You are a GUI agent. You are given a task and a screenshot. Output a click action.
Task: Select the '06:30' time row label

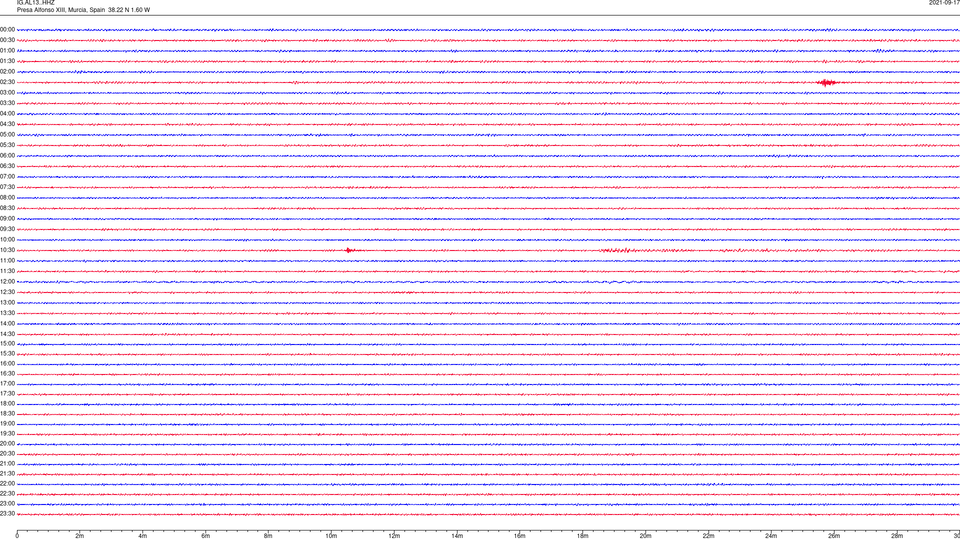[7, 166]
